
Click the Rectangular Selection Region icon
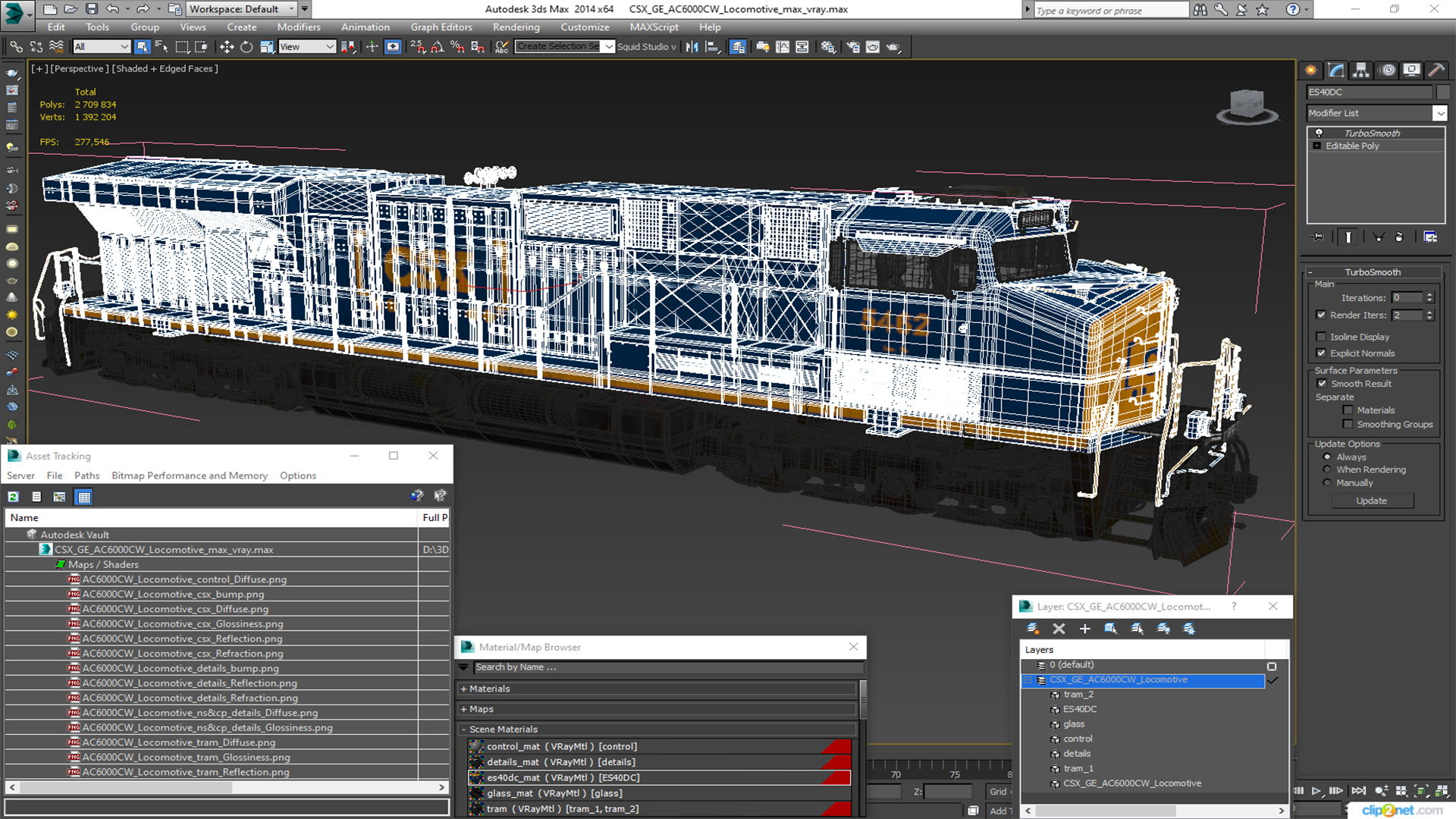(182, 47)
